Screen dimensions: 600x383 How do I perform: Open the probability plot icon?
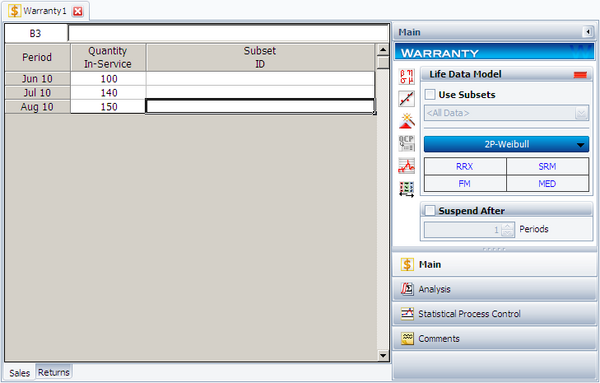click(x=406, y=99)
